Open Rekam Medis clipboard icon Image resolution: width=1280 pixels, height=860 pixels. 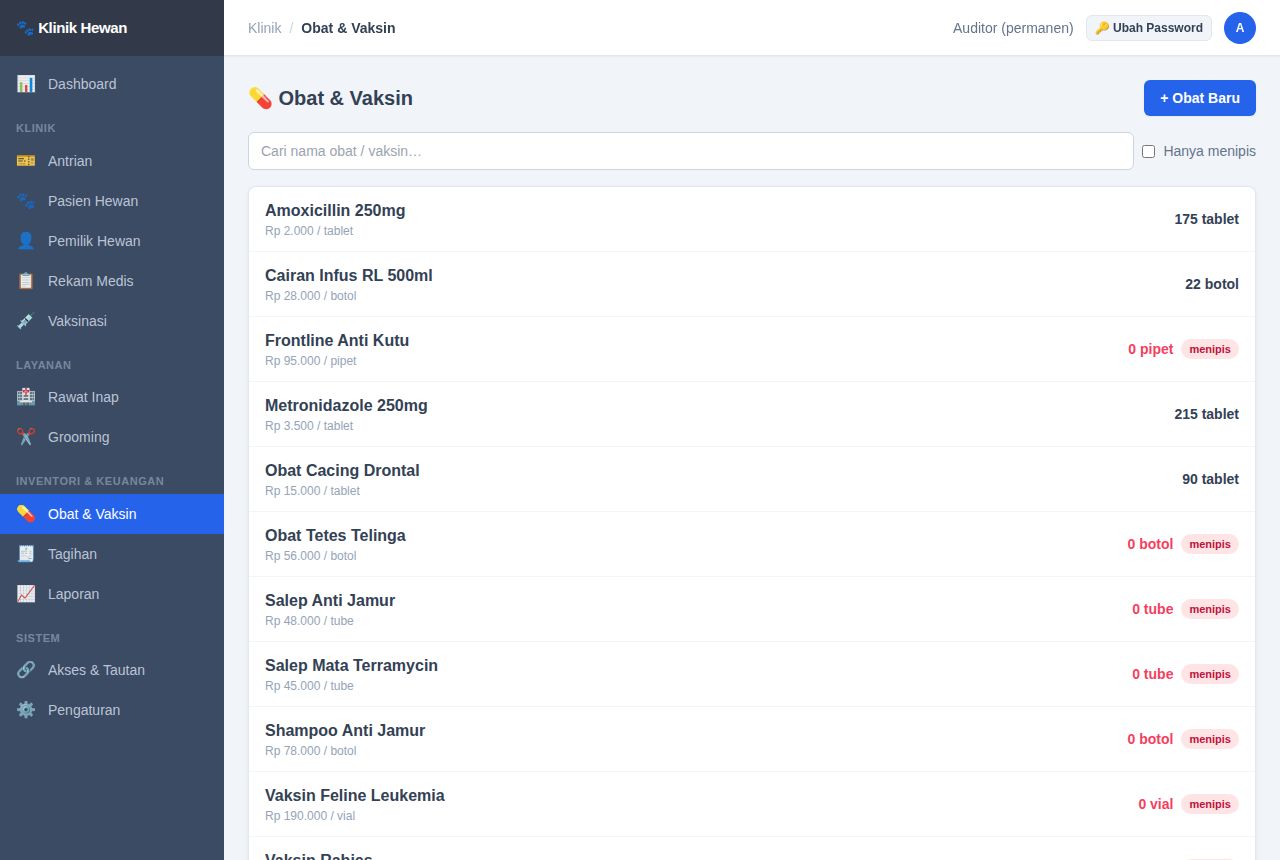tap(26, 281)
